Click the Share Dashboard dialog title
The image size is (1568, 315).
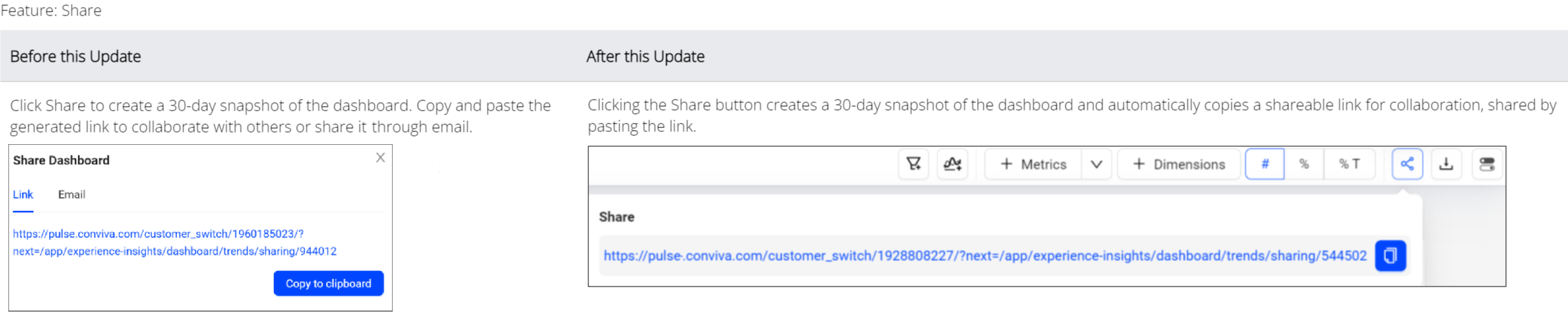point(61,160)
